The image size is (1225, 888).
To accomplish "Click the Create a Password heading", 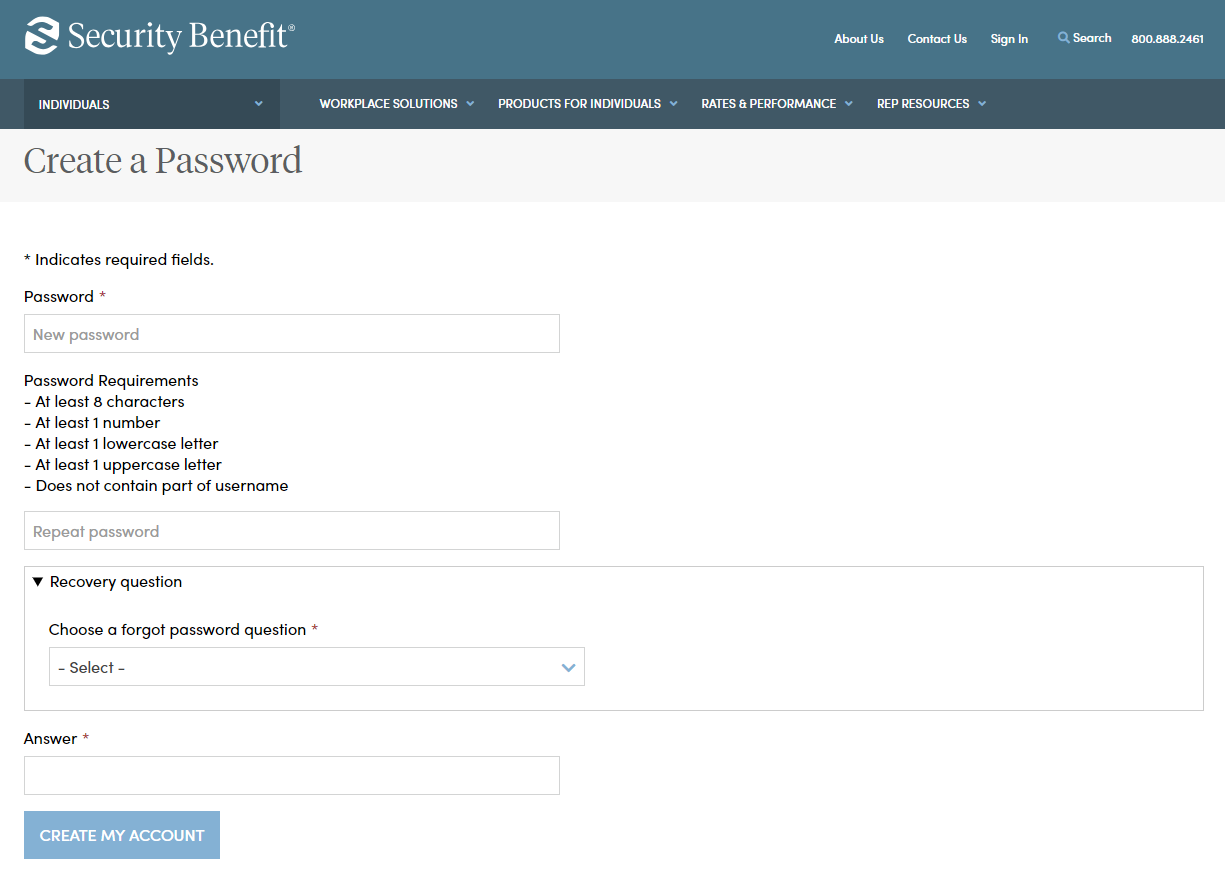I will [163, 161].
